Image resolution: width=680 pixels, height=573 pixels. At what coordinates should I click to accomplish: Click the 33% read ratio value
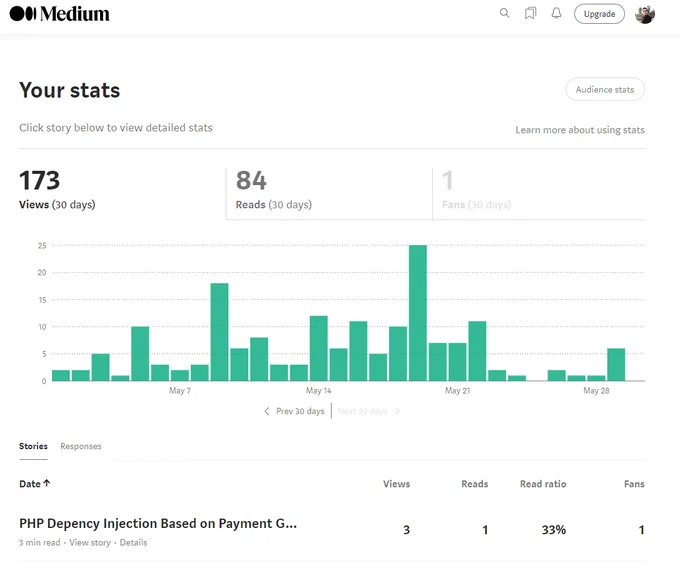(554, 530)
